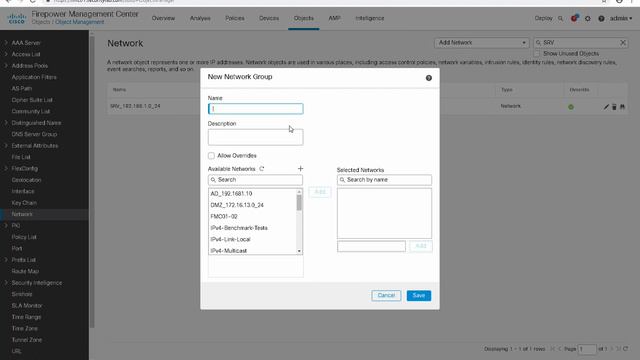
Task: Open the system settings gear icon
Action: [x=588, y=18]
